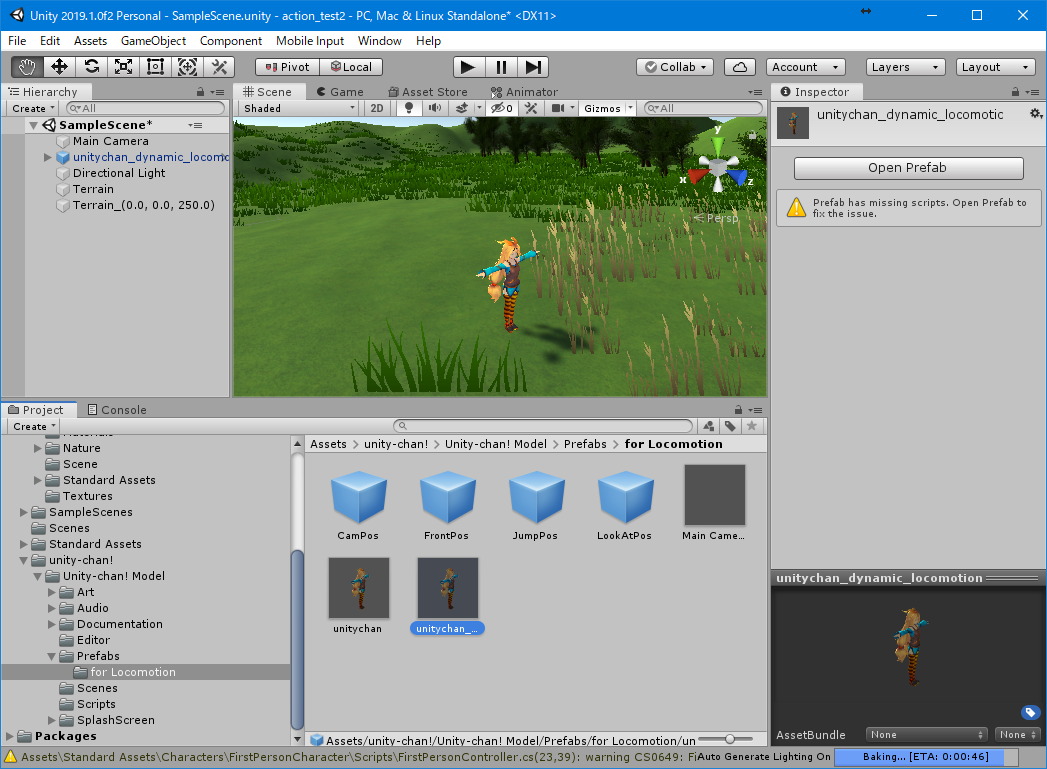Open the Shaded draw mode dropdown
Viewport: 1047px width, 769px height.
(x=299, y=108)
